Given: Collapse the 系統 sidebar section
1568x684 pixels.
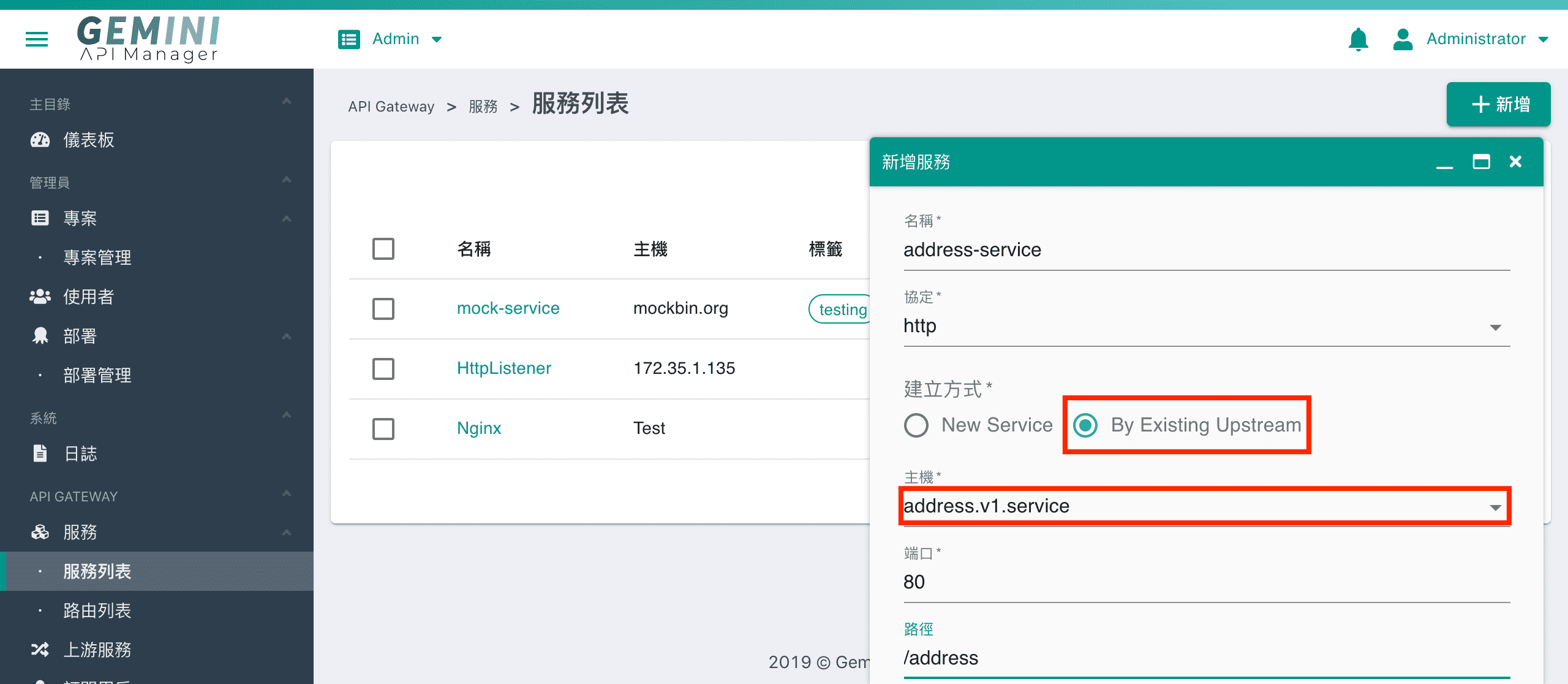Looking at the screenshot, I should click(286, 415).
